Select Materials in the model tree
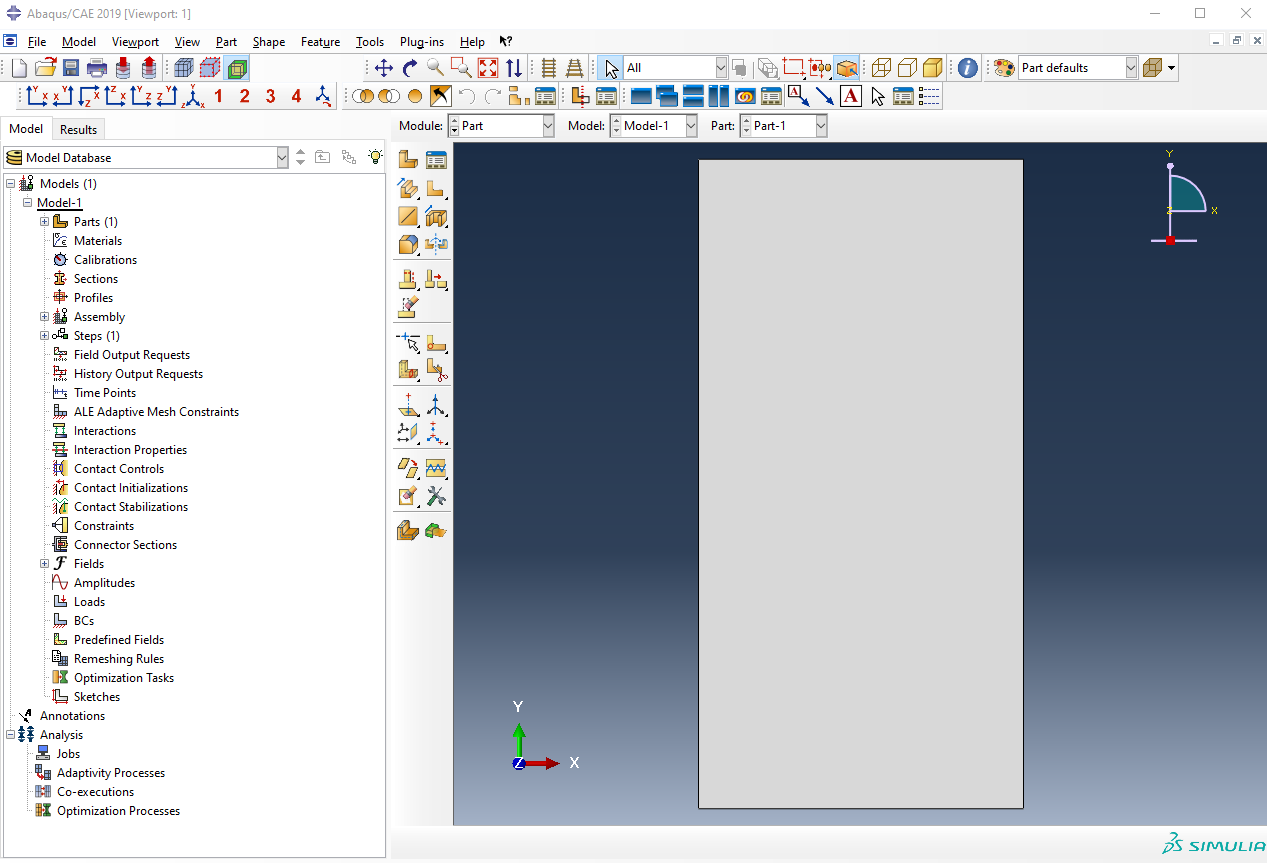The image size is (1267, 863). 98,241
